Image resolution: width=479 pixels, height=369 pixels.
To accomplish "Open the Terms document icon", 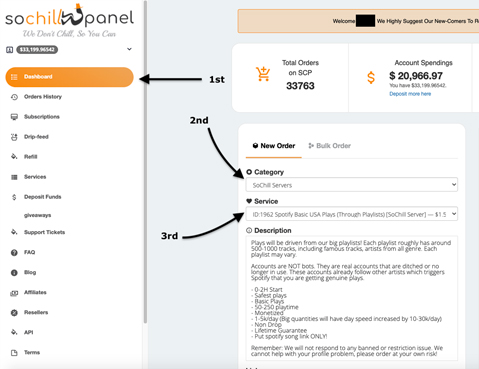I will point(14,353).
